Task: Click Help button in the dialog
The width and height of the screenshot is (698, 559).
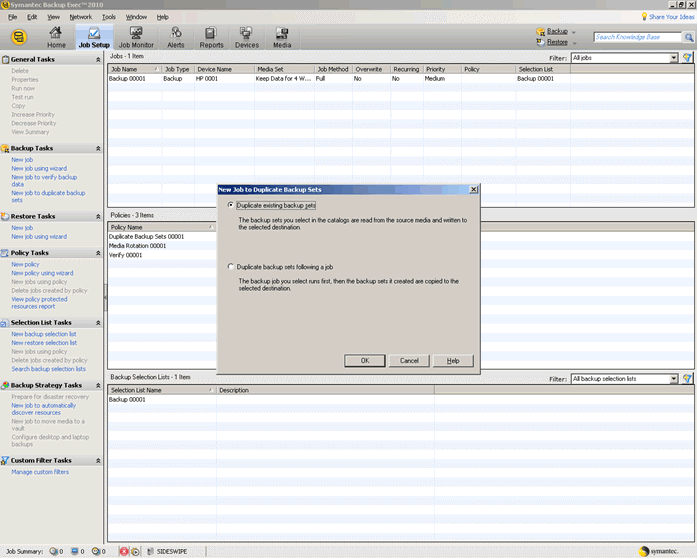Action: click(x=453, y=361)
